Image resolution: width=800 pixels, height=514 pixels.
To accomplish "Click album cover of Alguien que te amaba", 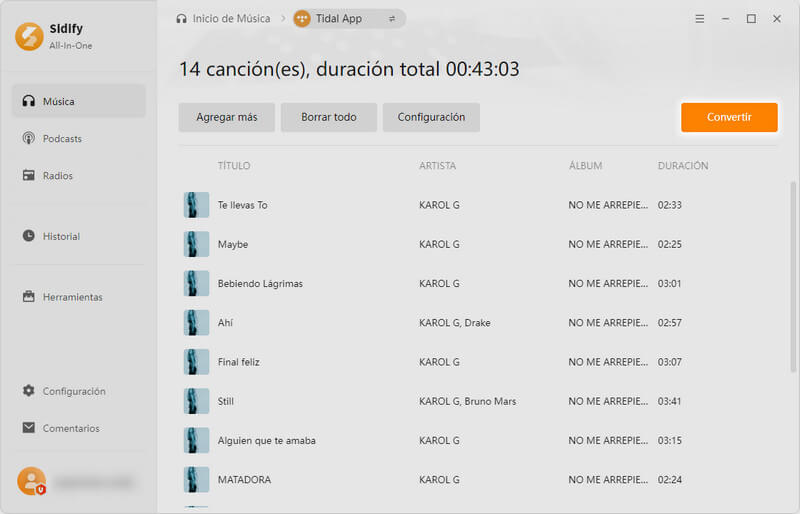I will (196, 440).
